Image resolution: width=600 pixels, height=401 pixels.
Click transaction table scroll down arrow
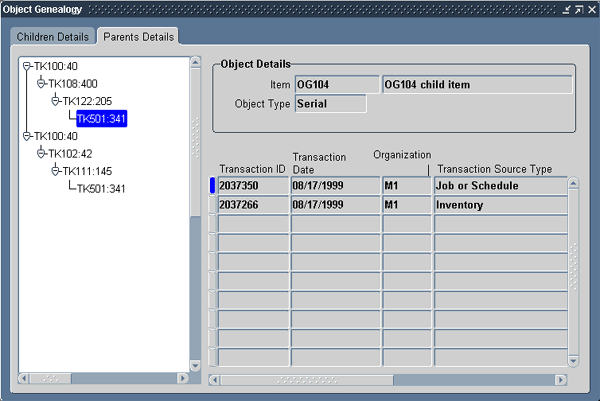tap(573, 360)
